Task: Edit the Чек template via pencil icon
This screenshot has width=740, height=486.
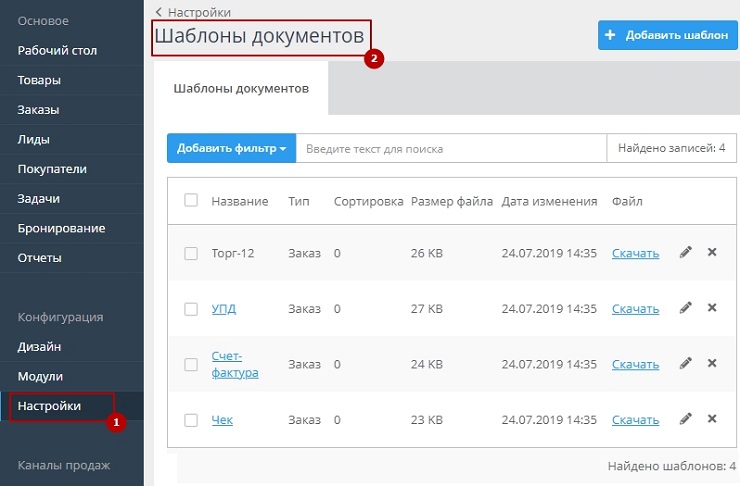Action: 685,420
